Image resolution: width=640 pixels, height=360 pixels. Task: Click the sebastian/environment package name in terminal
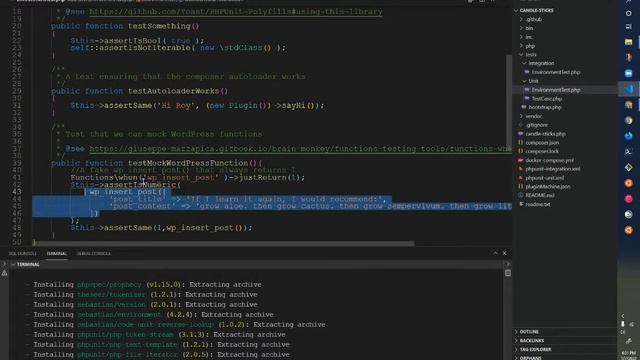click(x=119, y=315)
